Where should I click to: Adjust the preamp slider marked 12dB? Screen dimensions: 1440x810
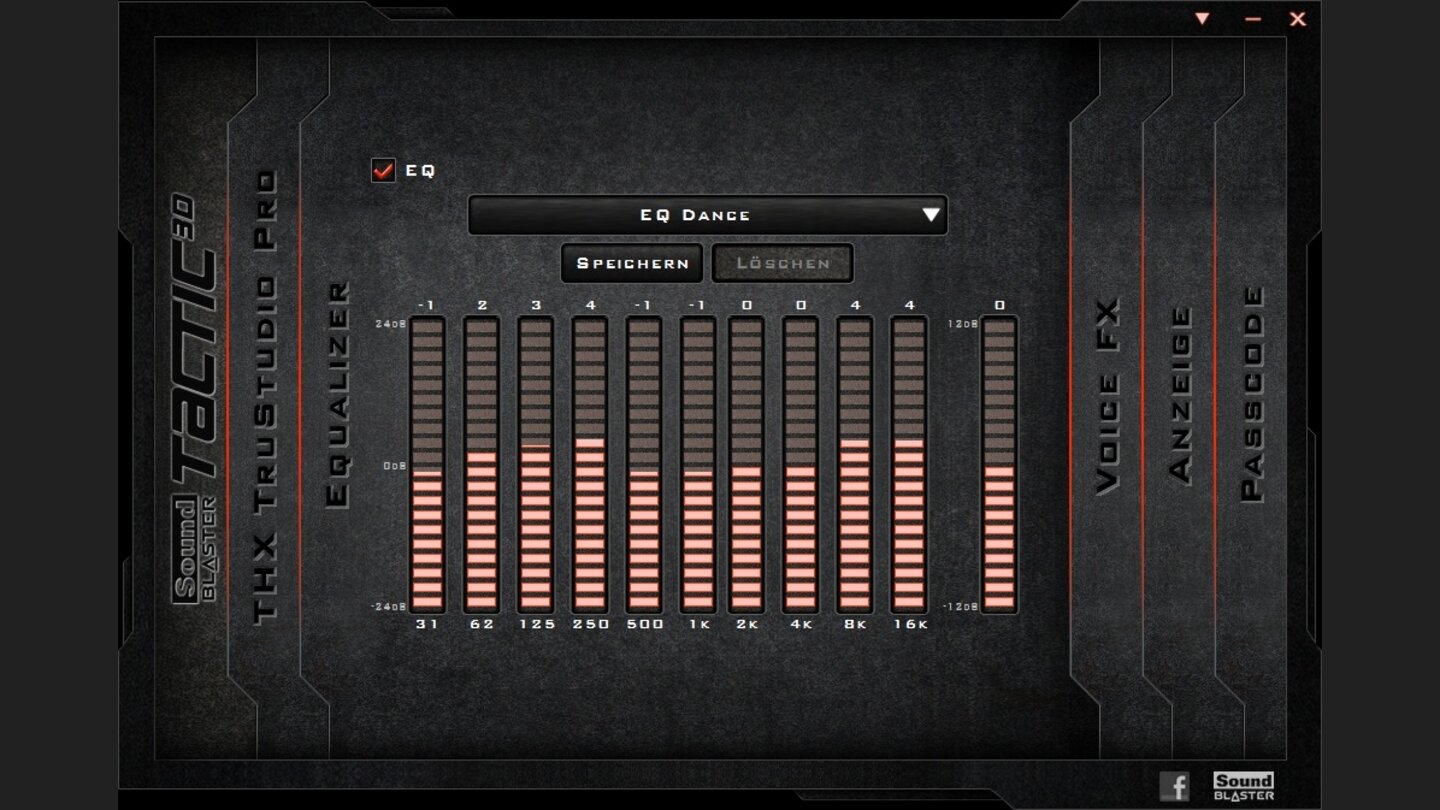[999, 465]
